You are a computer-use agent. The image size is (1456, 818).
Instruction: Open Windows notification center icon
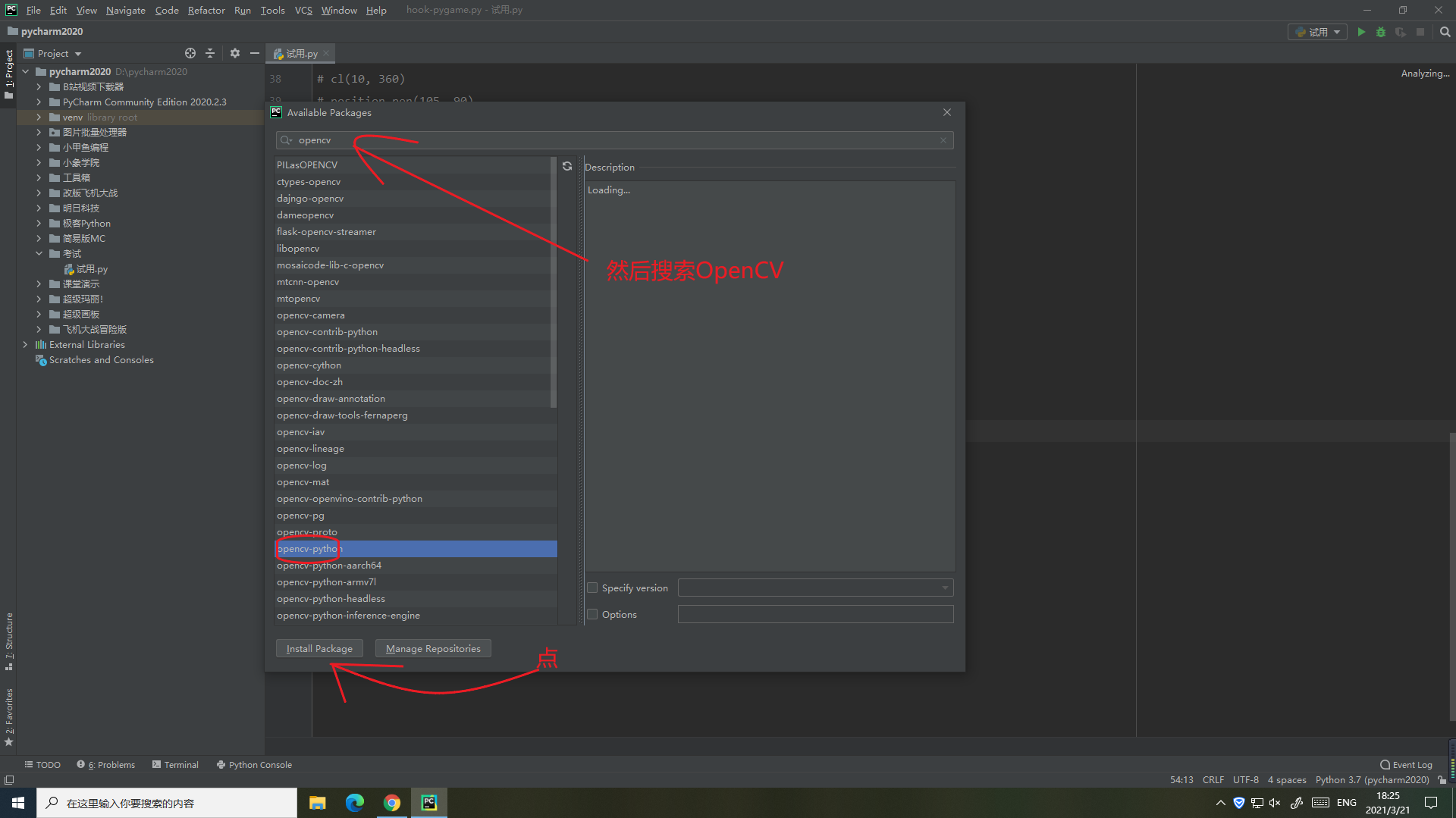(1431, 803)
